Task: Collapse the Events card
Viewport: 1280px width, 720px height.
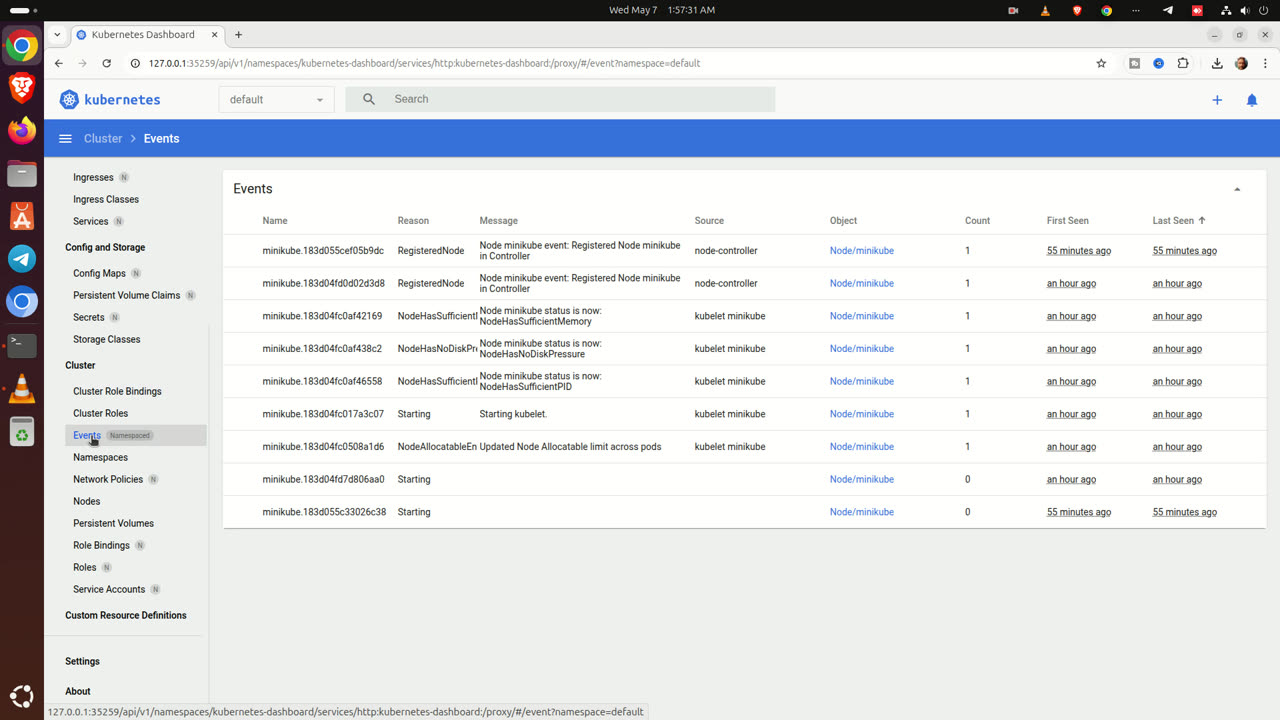Action: coord(1237,189)
